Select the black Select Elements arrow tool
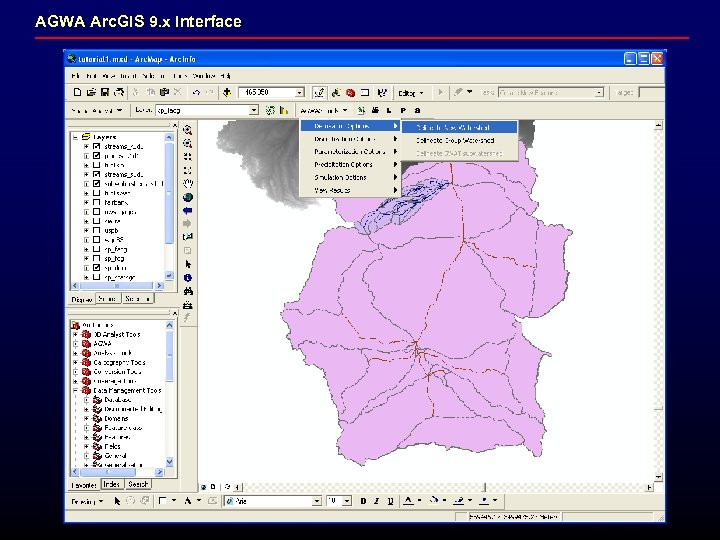This screenshot has height=540, width=720. 187,264
